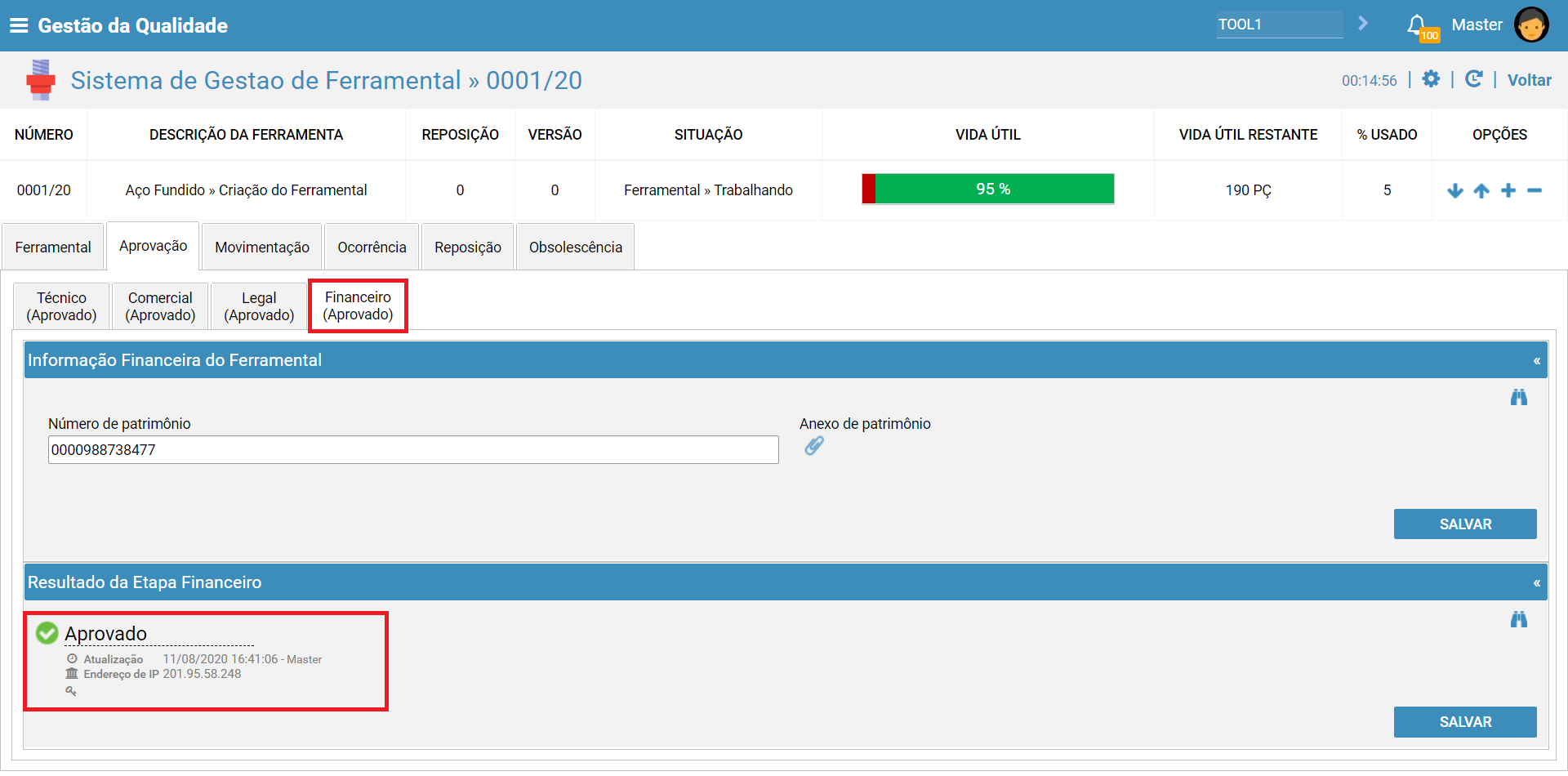Click the refresh icon near Voltar
This screenshot has width=1568, height=776.
1474,79
